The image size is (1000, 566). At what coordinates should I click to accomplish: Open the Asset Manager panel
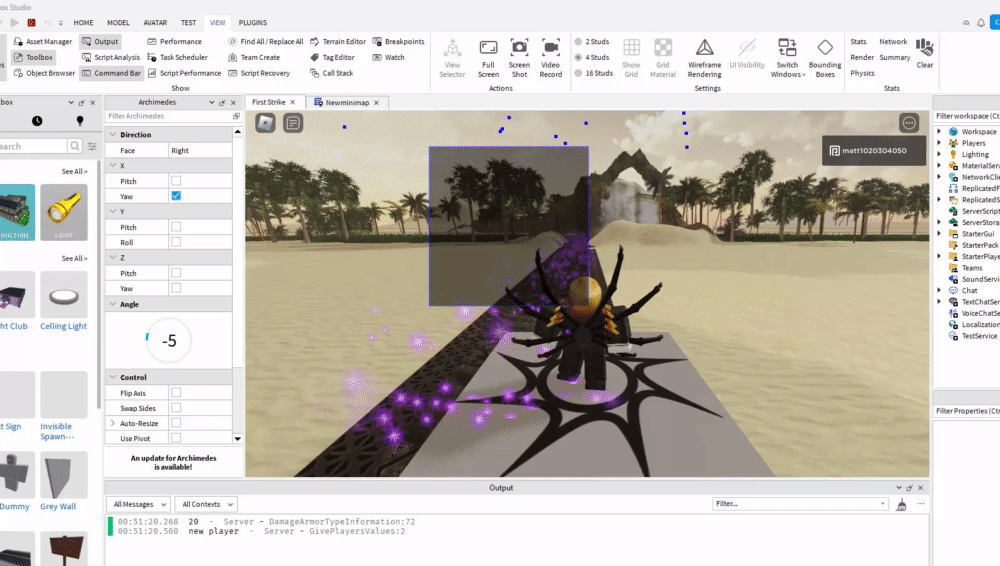(43, 41)
